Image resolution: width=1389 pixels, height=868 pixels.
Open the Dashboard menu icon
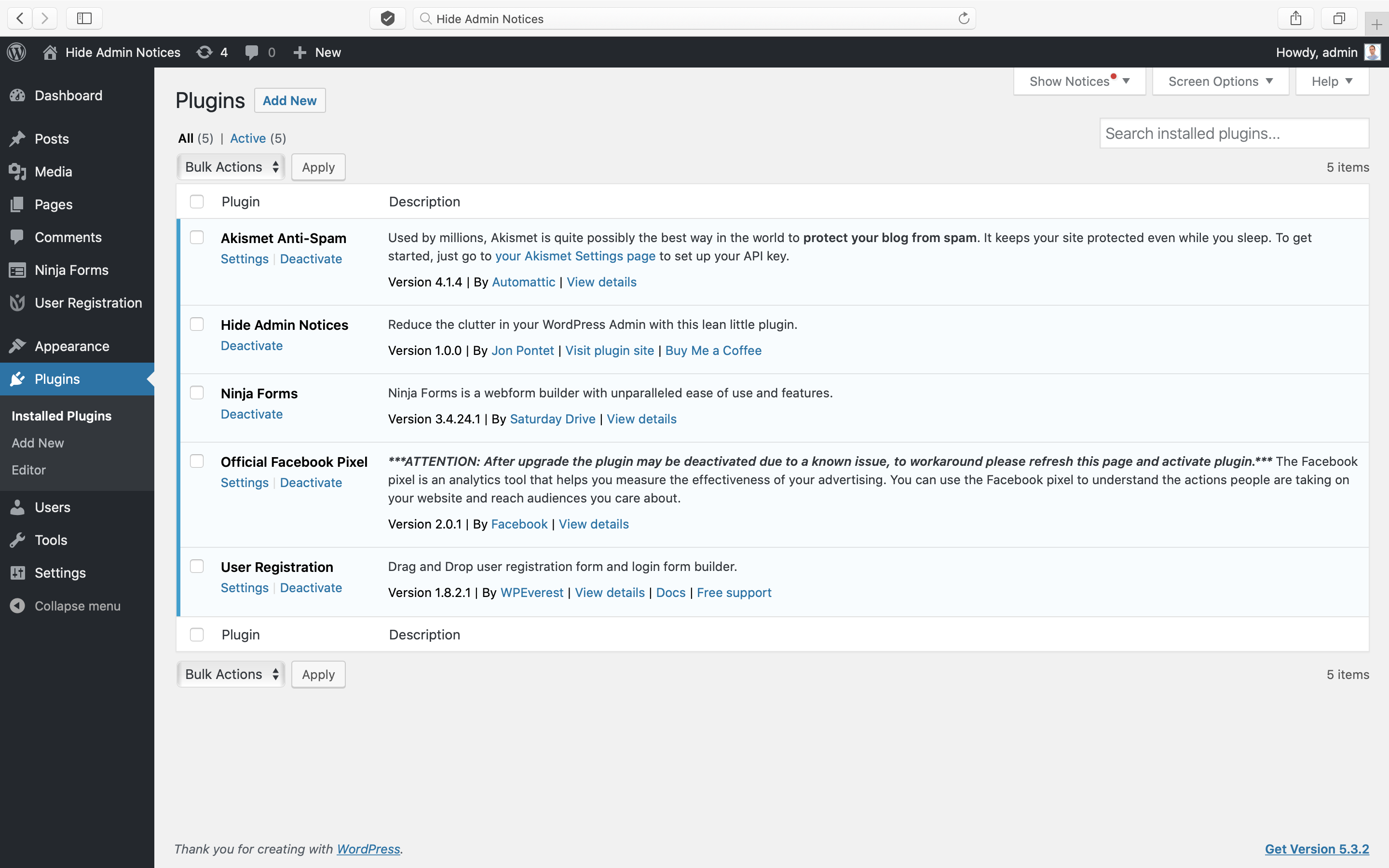point(17,94)
